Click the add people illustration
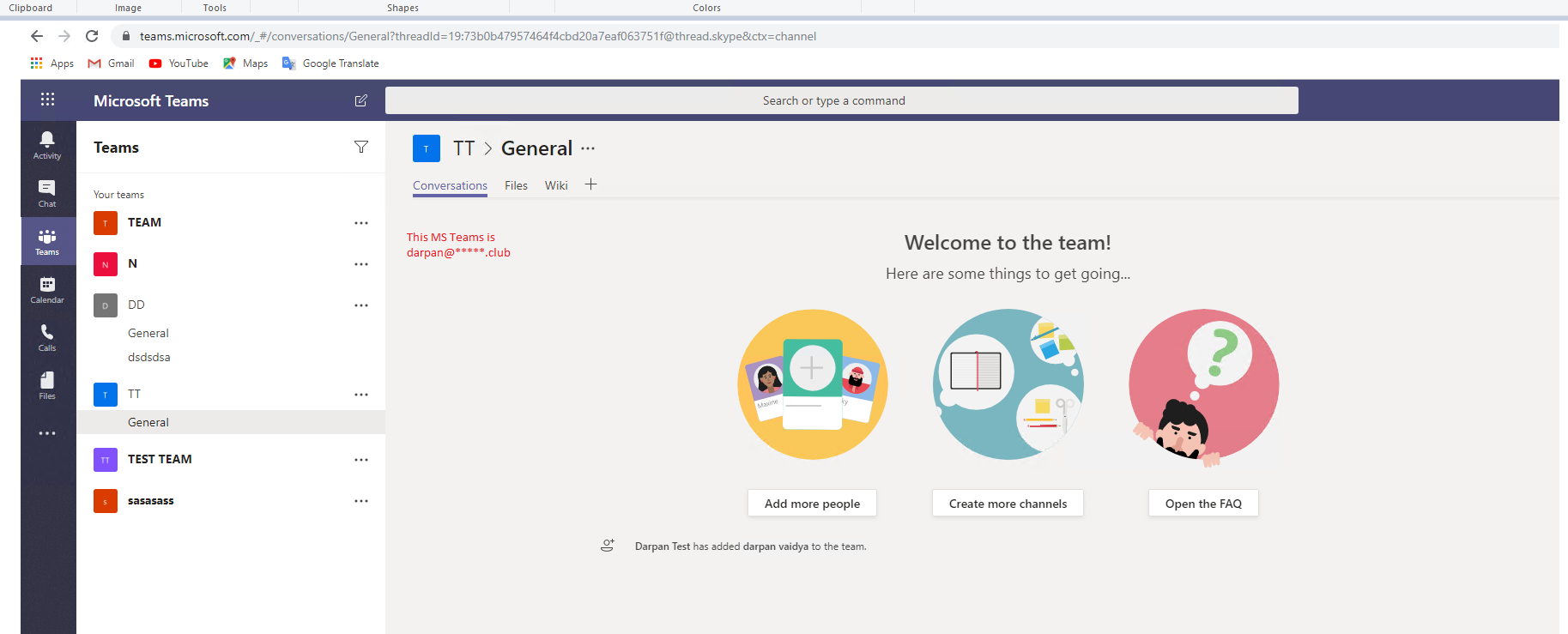Viewport: 1568px width, 634px height. point(813,384)
